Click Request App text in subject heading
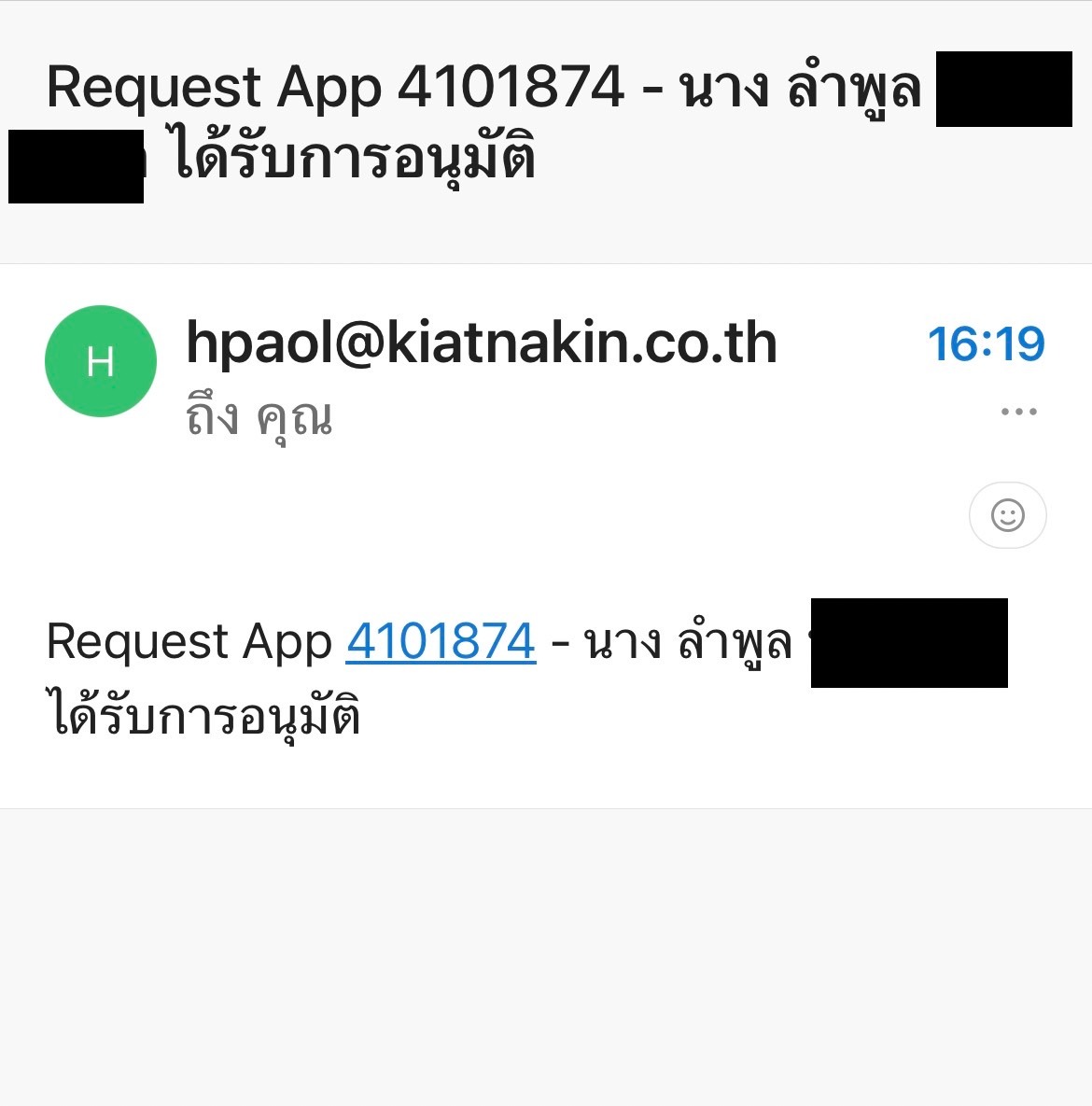This screenshot has width=1092, height=1106. [214, 88]
